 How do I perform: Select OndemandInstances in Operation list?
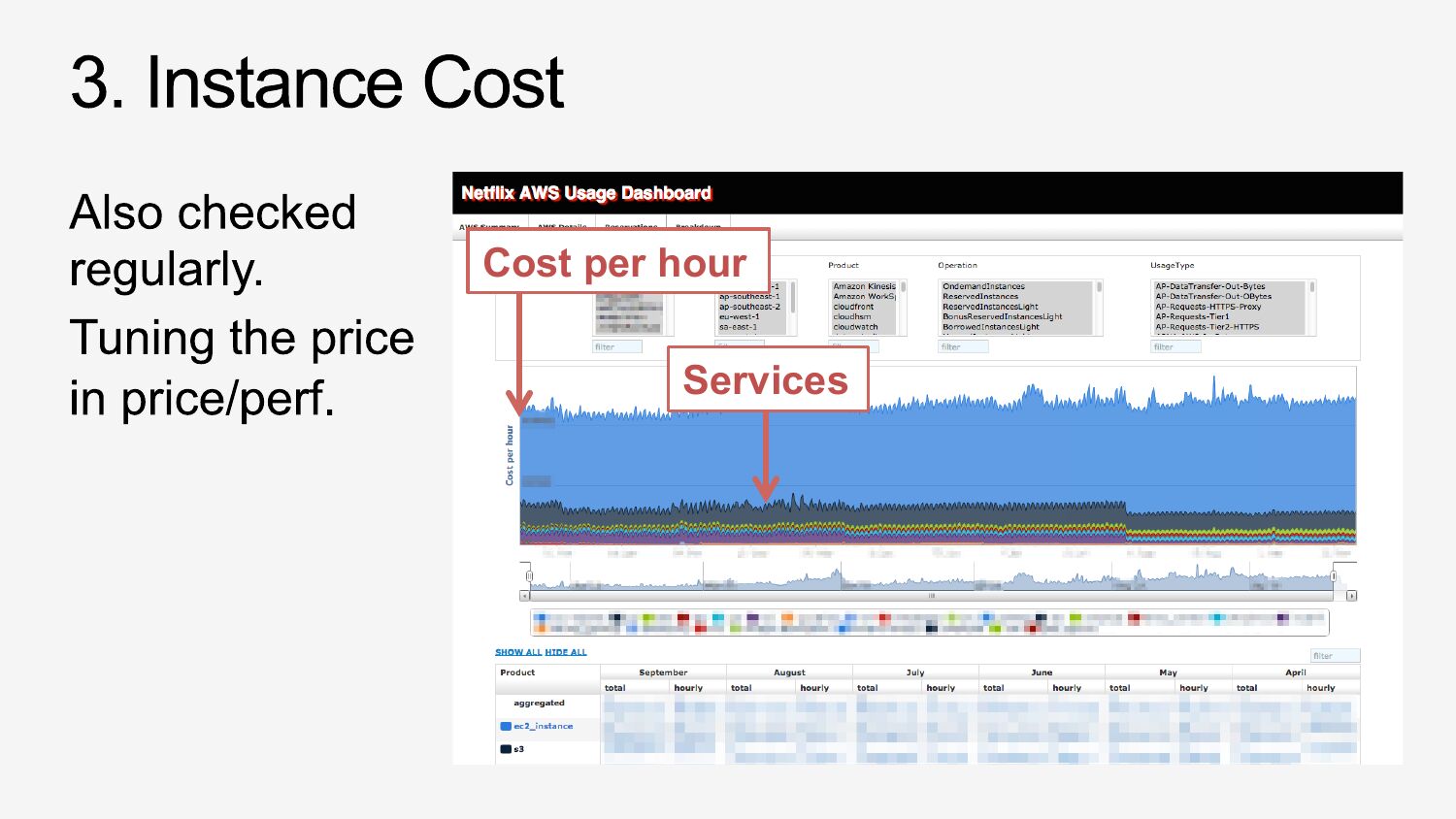[983, 286]
